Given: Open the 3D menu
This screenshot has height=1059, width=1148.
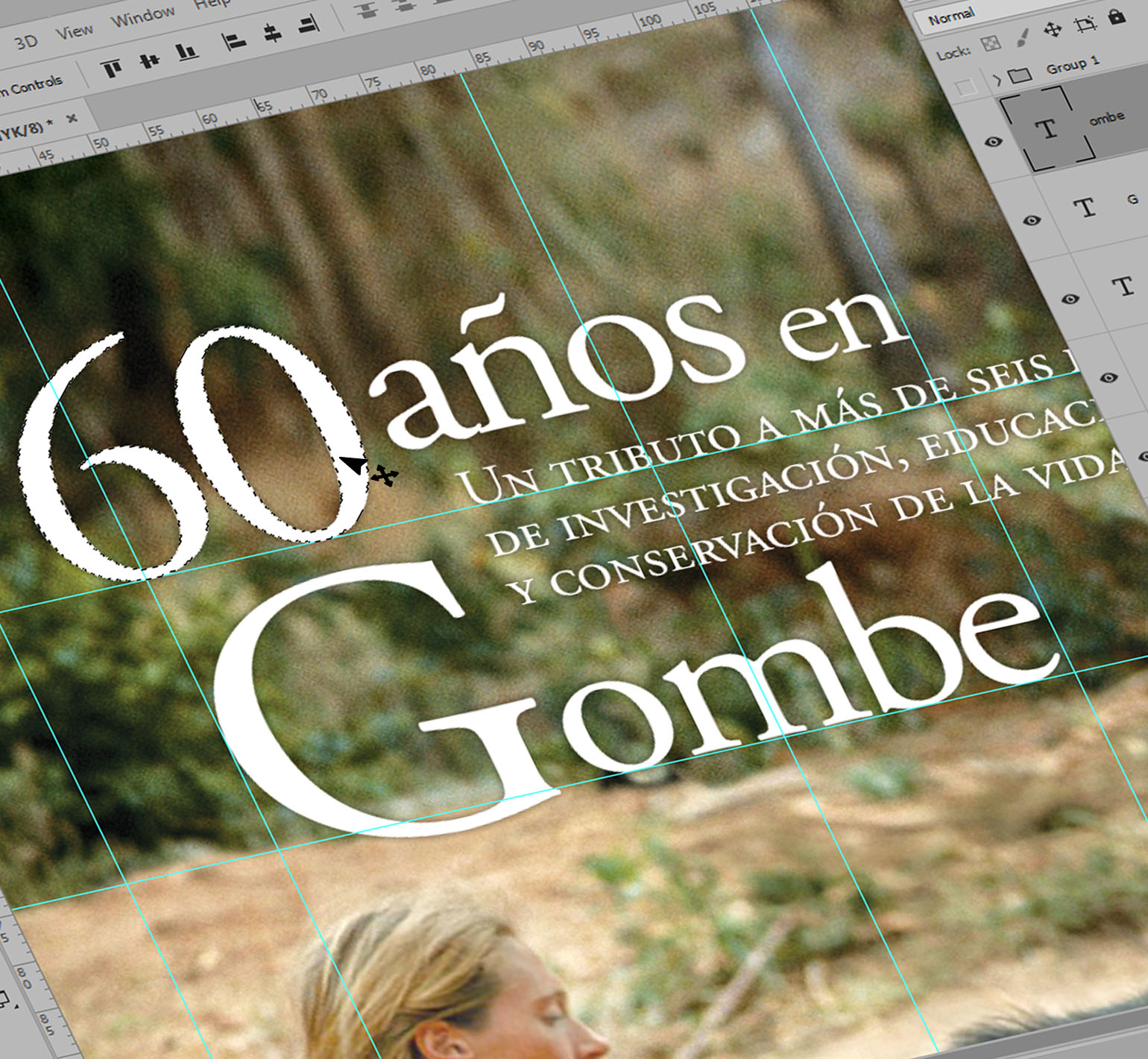Looking at the screenshot, I should point(26,42).
